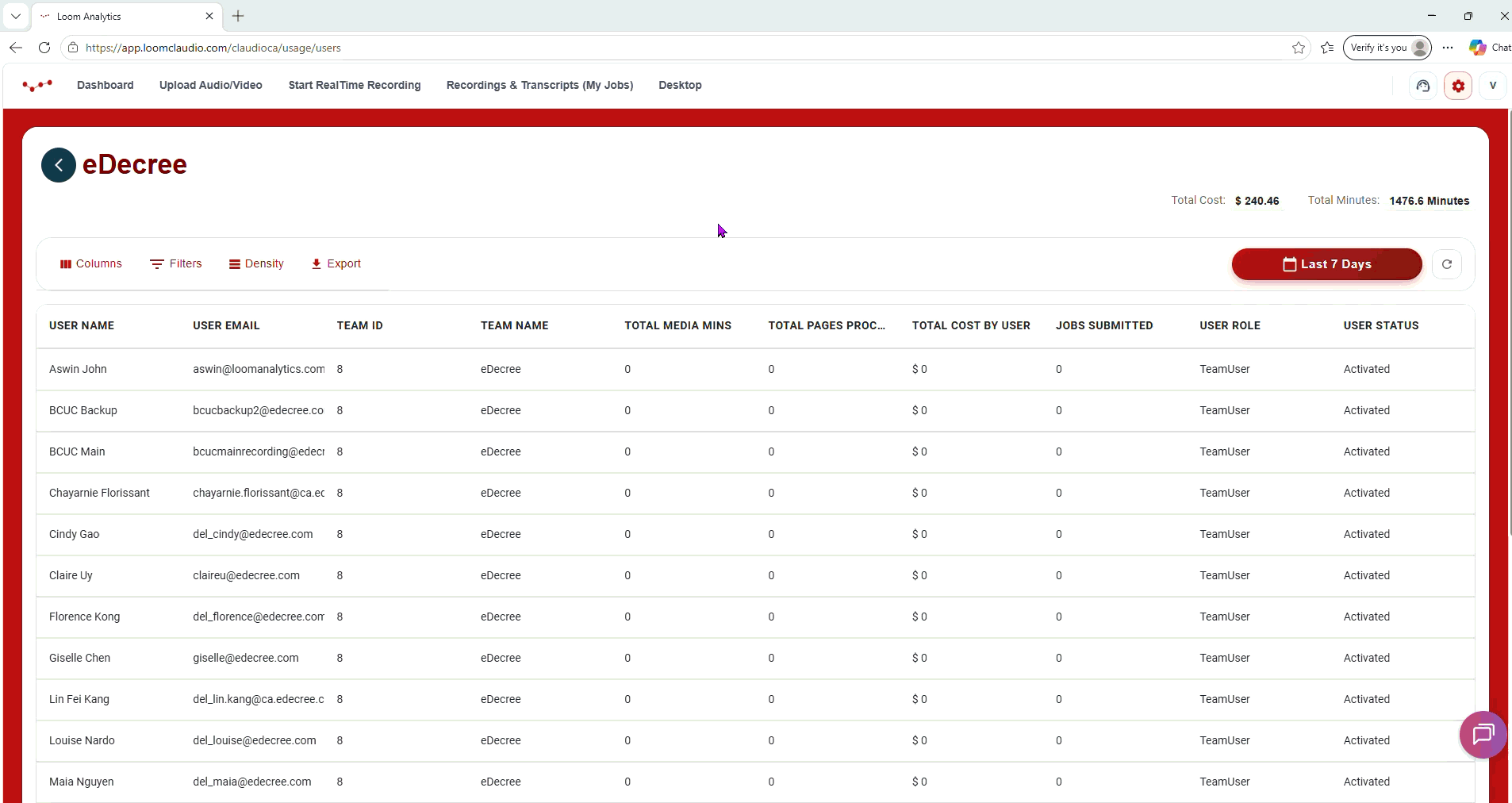Go to Dashboard
Image resolution: width=1512 pixels, height=803 pixels.
coord(106,85)
